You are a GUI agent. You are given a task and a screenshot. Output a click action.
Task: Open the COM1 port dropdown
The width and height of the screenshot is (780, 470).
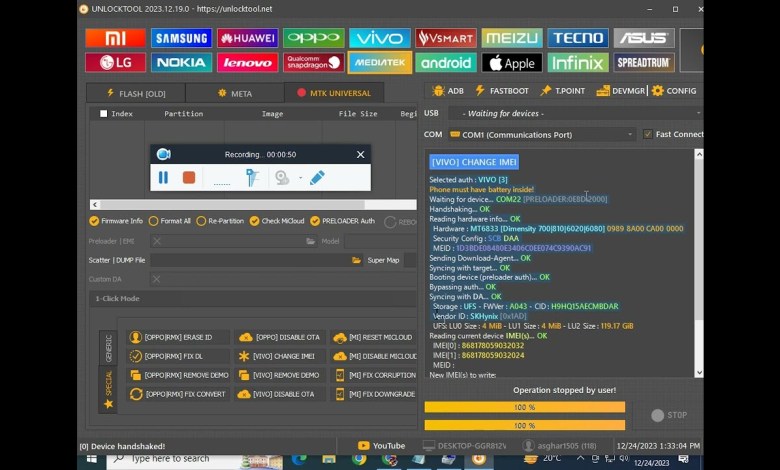[542, 134]
